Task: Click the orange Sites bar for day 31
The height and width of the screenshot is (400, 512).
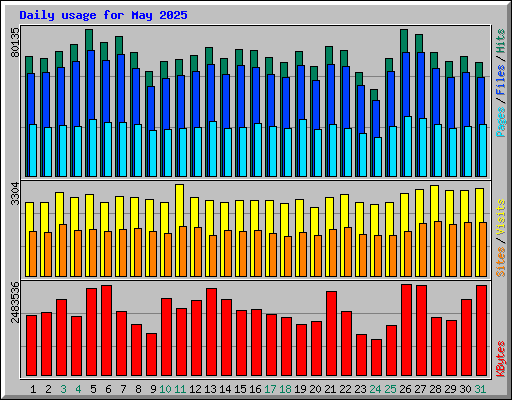Action: (x=483, y=249)
